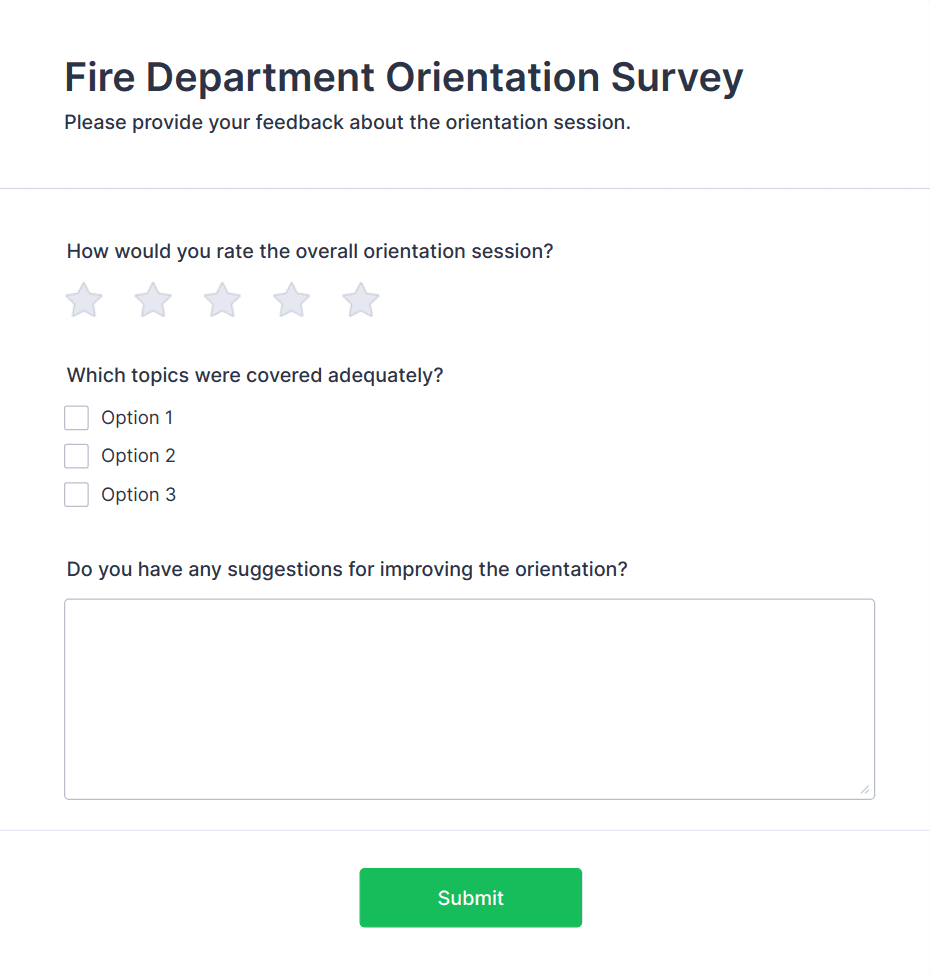Check the Option 3 checkbox
Viewport: 930px width, 977px height.
tap(77, 494)
